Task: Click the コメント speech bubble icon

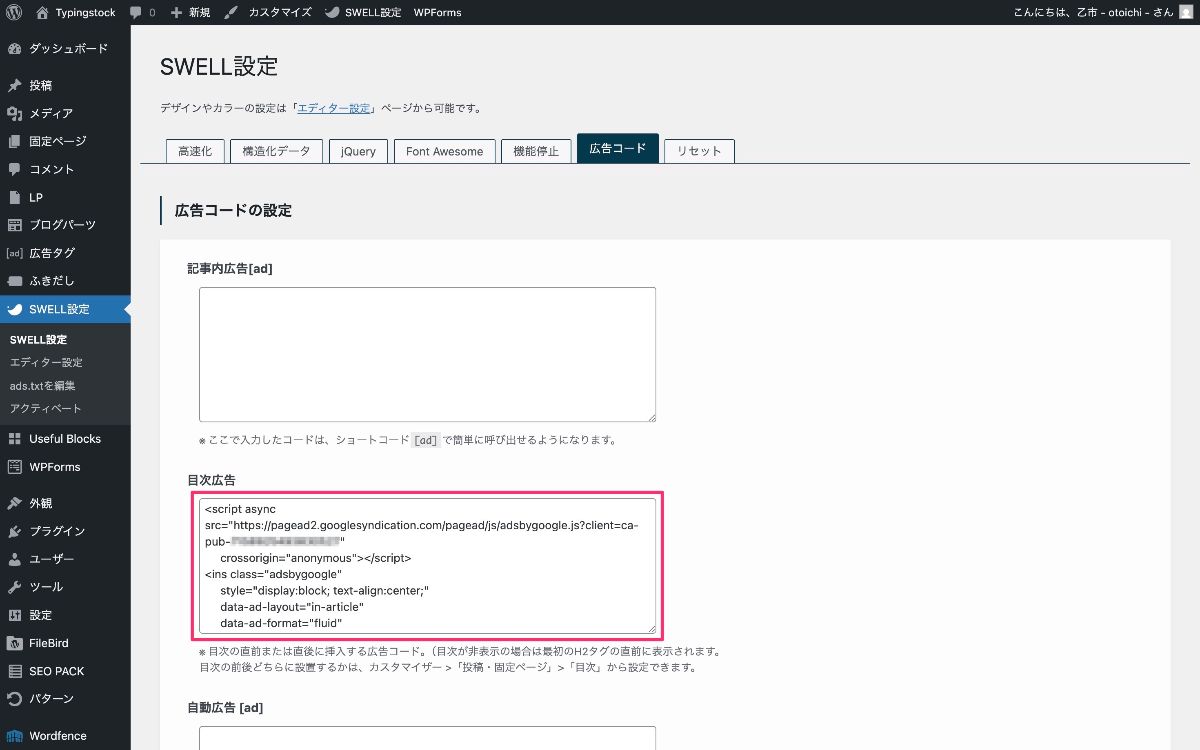Action: point(14,169)
